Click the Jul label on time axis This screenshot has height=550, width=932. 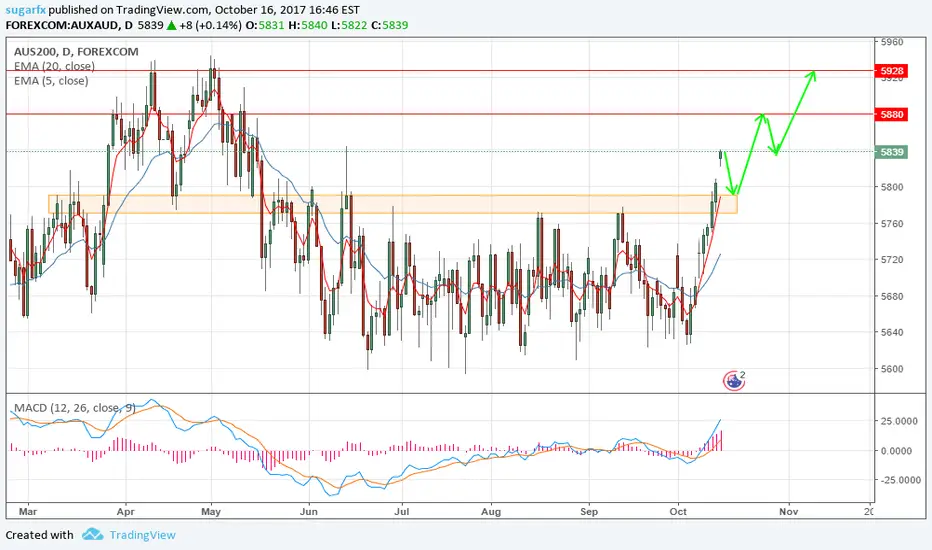click(402, 511)
